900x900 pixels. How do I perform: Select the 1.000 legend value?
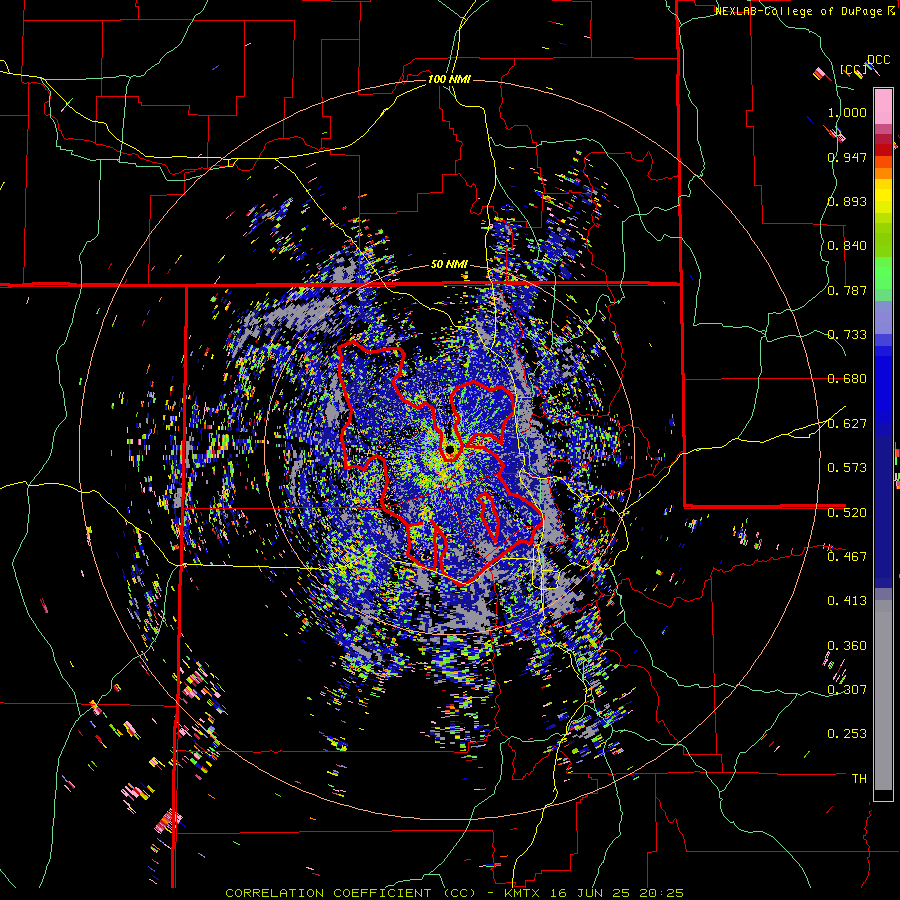tap(847, 112)
